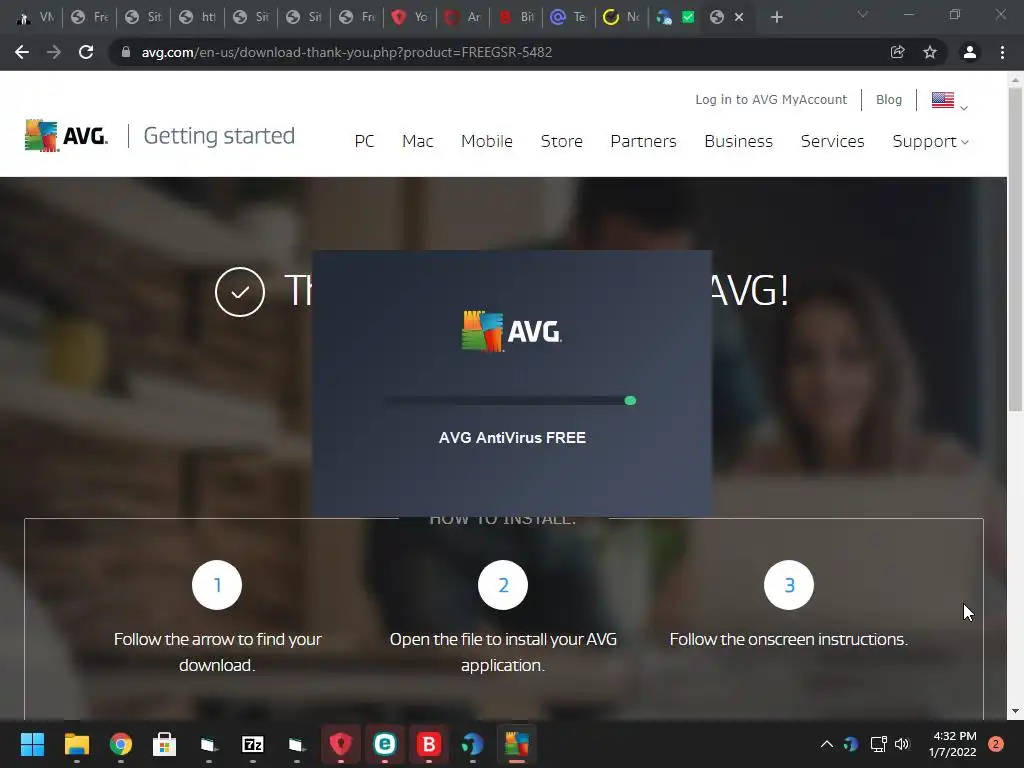The image size is (1024, 768).
Task: Expand the Support dropdown
Action: [931, 141]
